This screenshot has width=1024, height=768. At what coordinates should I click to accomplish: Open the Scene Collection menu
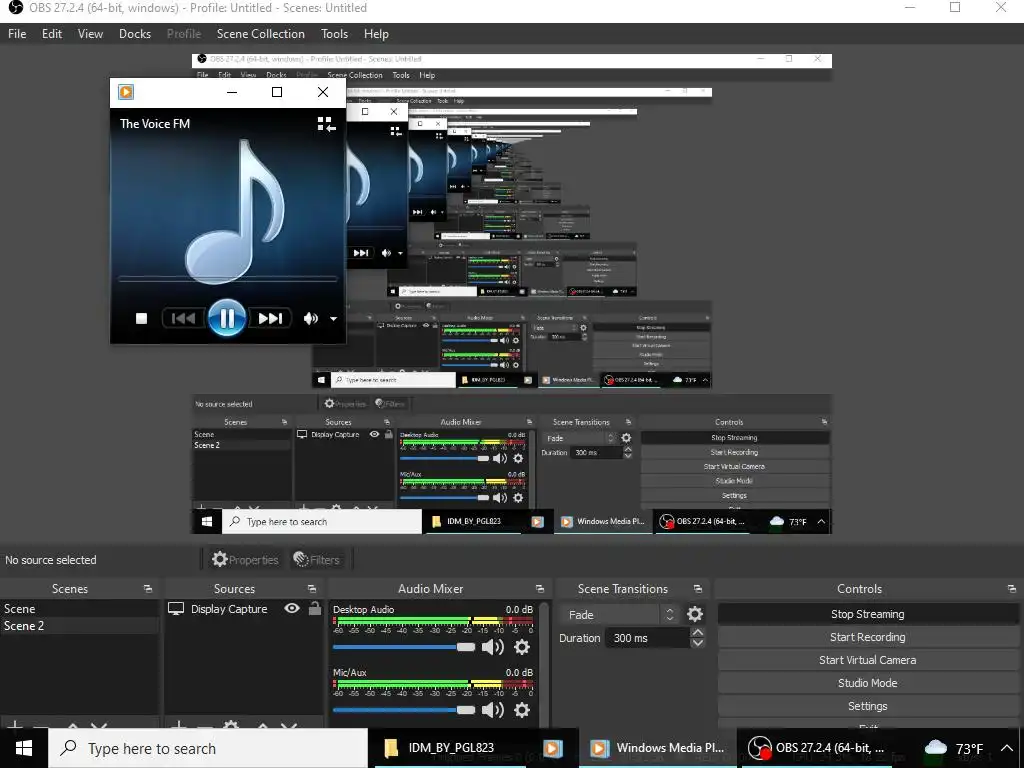click(261, 34)
